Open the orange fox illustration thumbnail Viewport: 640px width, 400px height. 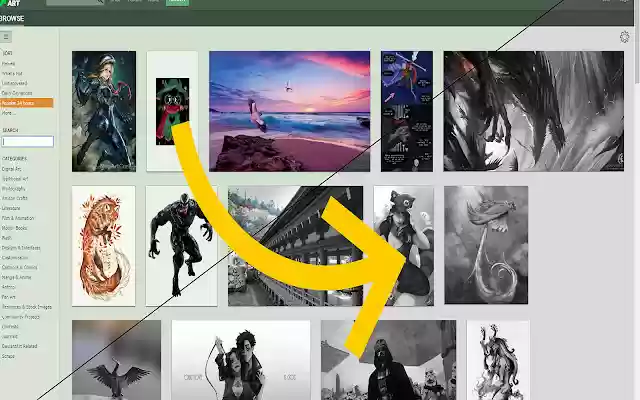(x=104, y=246)
